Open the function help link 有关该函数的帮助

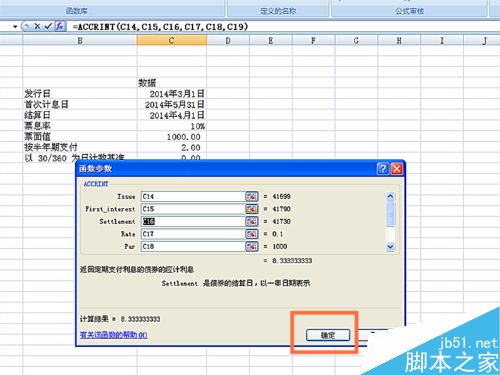pyautogui.click(x=114, y=335)
